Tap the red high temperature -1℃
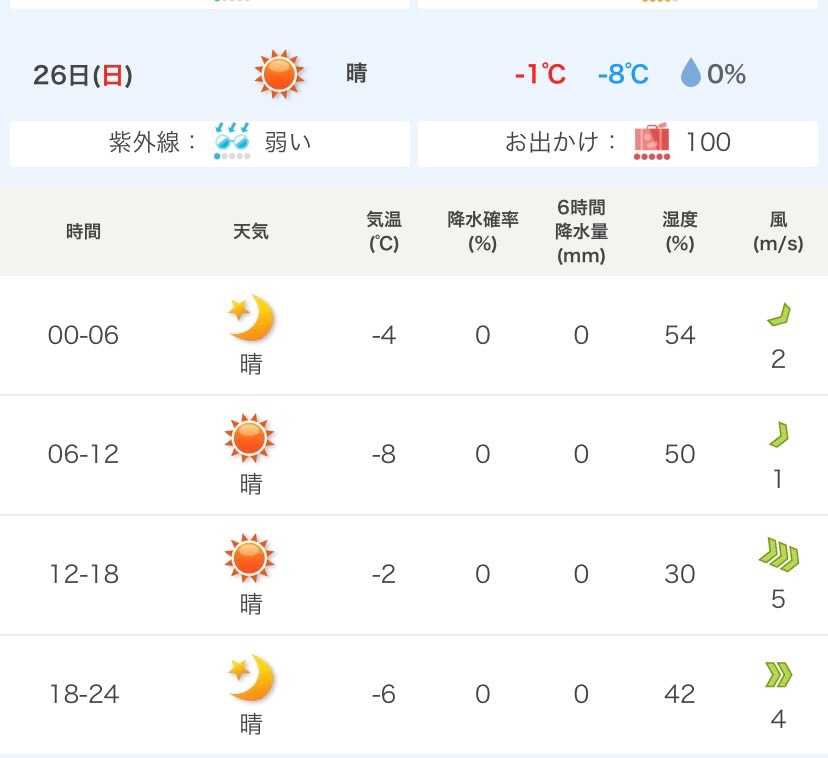This screenshot has width=828, height=758. [540, 75]
